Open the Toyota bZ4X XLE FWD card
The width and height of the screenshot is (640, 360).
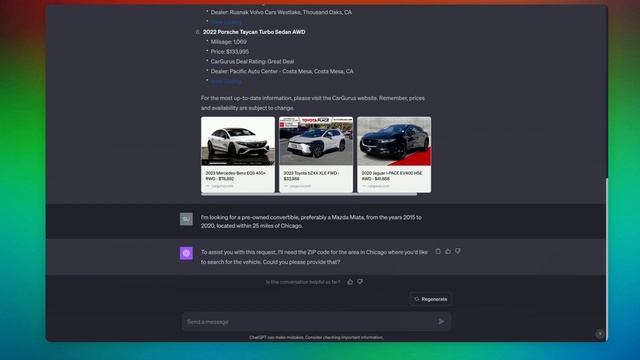tap(316, 154)
